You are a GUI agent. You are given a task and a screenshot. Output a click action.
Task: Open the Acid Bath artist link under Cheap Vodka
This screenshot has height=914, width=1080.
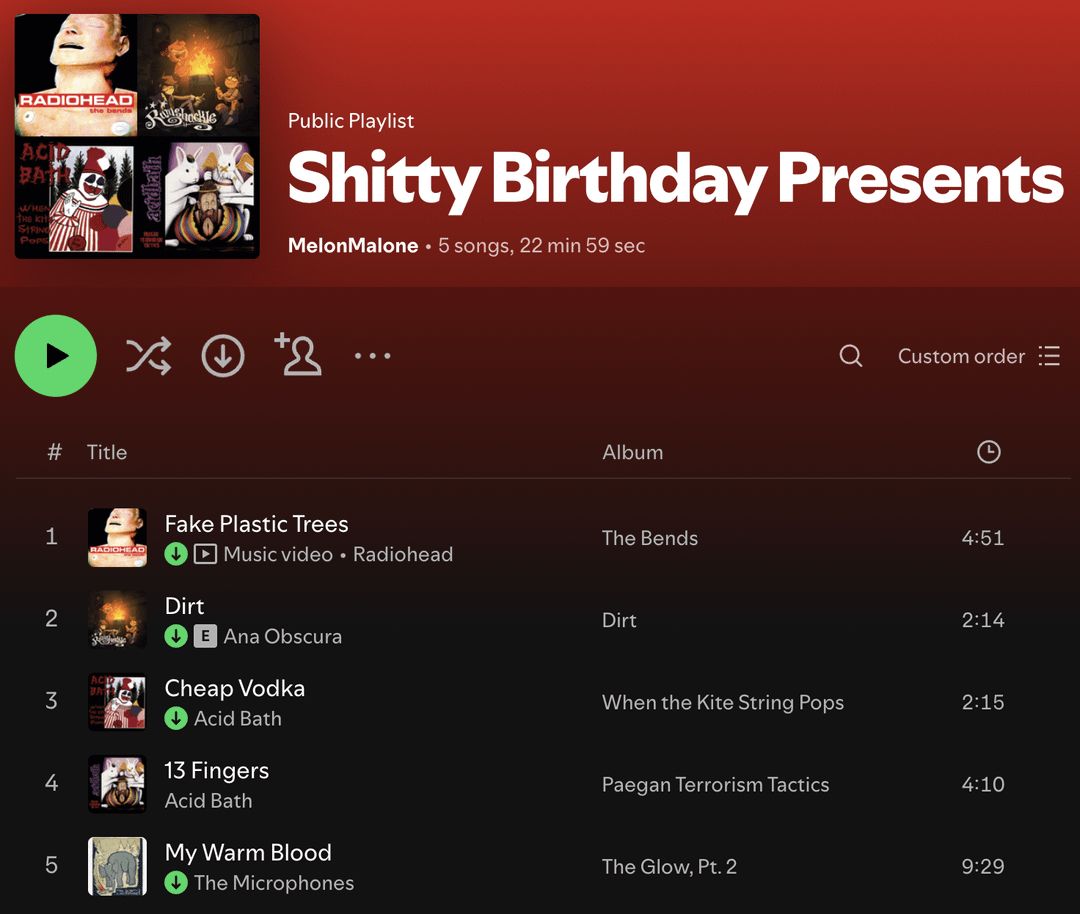(x=238, y=718)
